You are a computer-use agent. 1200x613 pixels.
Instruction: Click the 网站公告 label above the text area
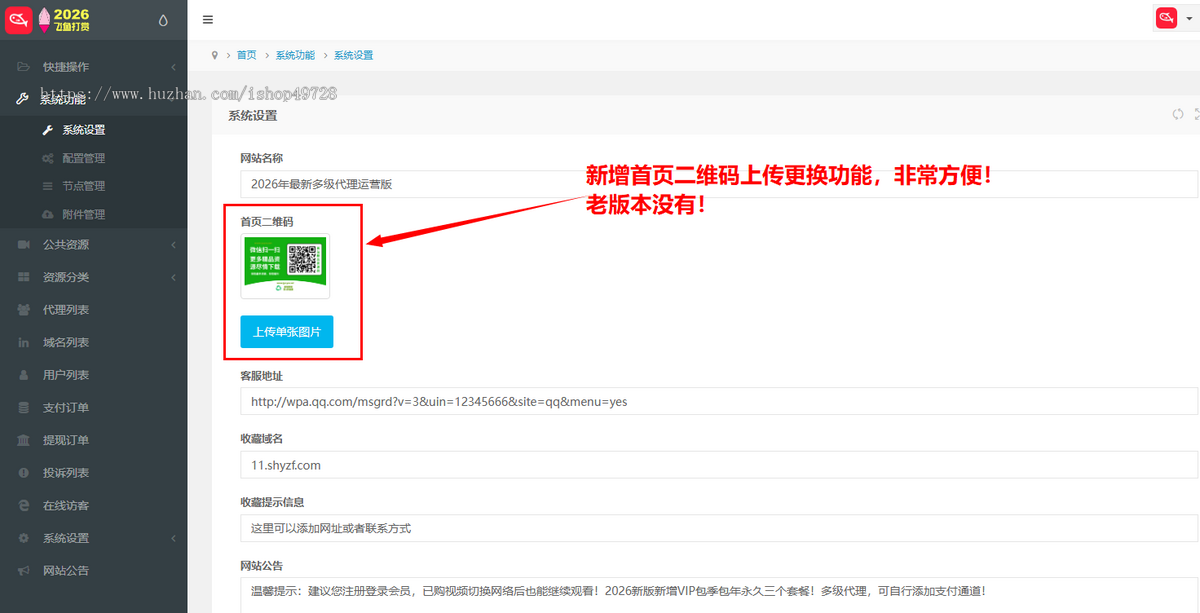pos(261,565)
